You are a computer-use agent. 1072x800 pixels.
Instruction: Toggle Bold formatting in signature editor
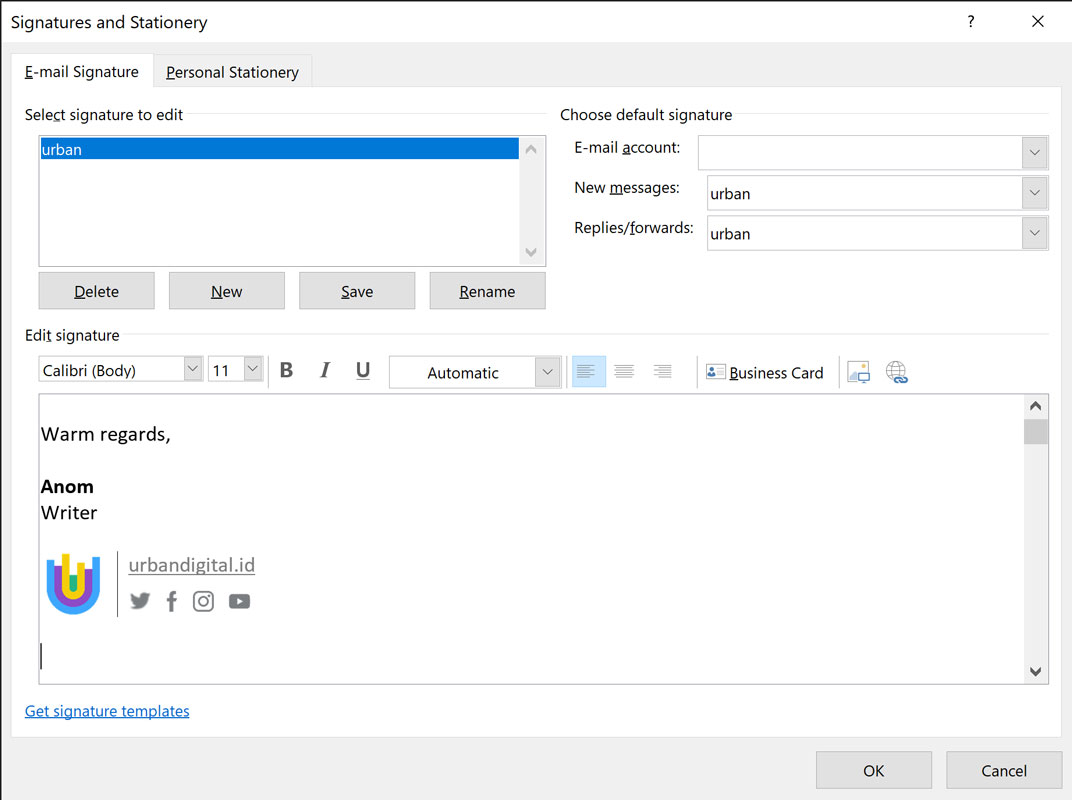coord(287,371)
